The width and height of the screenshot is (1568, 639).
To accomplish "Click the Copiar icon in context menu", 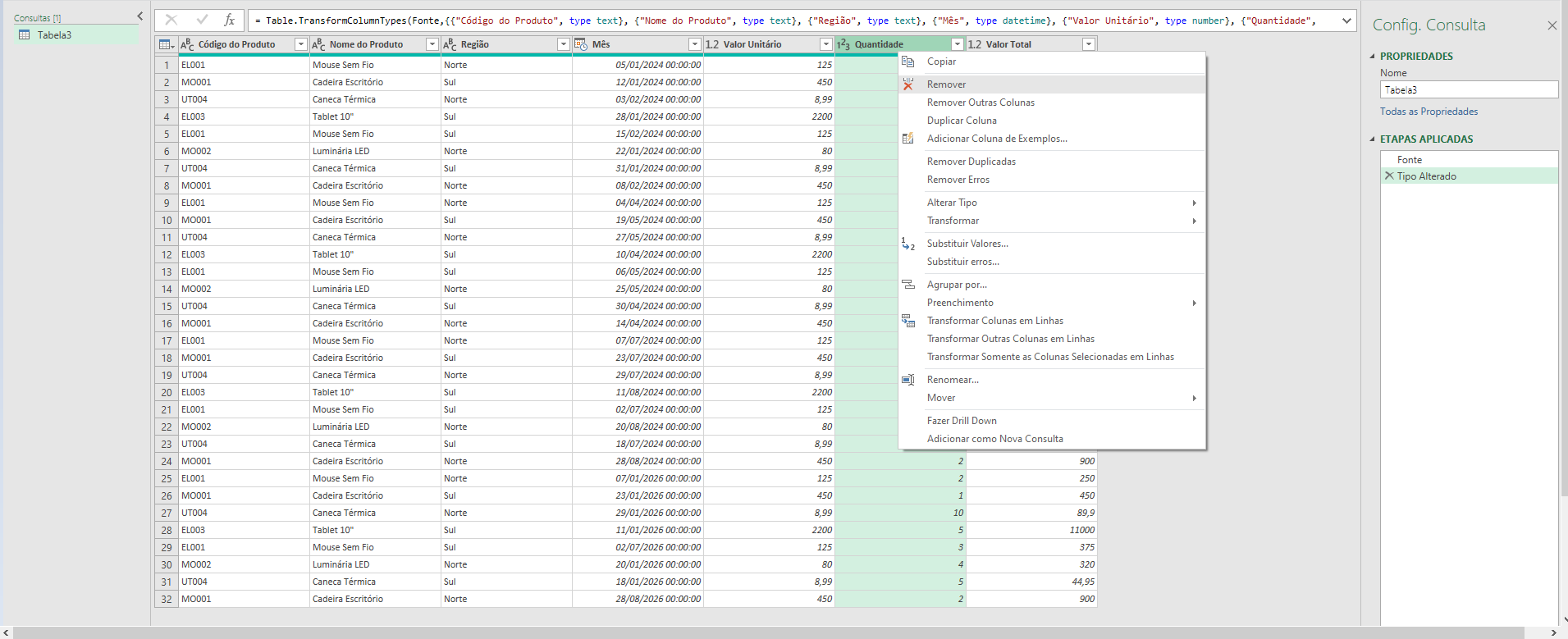I will pyautogui.click(x=908, y=62).
